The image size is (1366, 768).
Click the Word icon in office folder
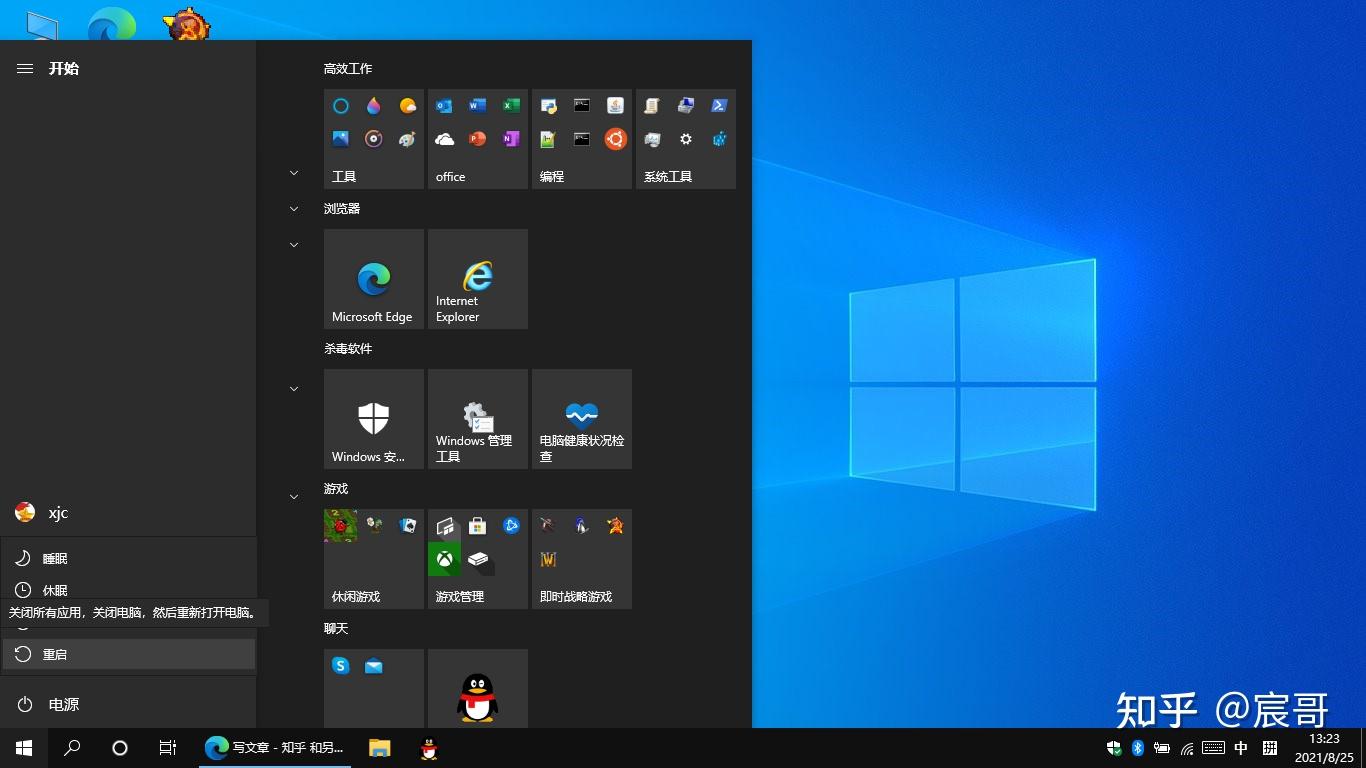tap(478, 106)
